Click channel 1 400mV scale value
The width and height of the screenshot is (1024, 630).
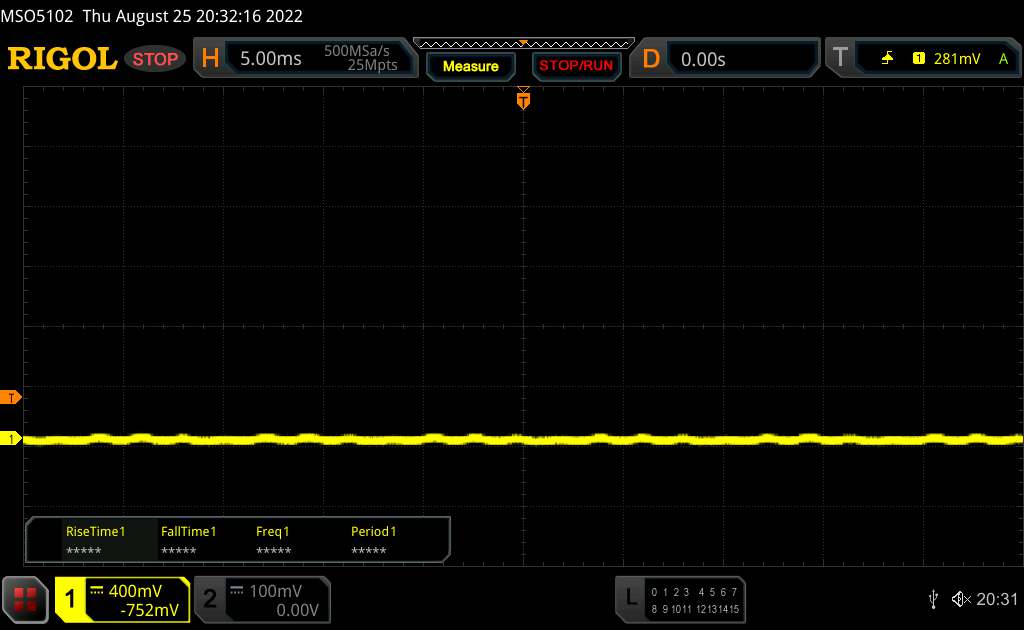click(135, 591)
